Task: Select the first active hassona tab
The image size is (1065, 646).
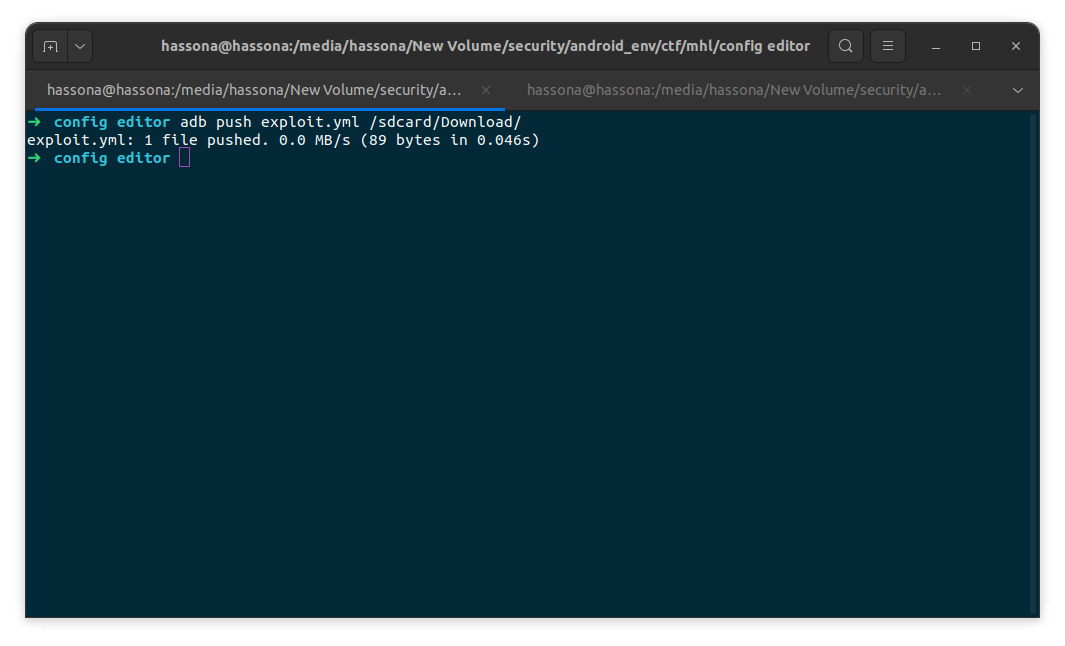Action: pos(254,90)
